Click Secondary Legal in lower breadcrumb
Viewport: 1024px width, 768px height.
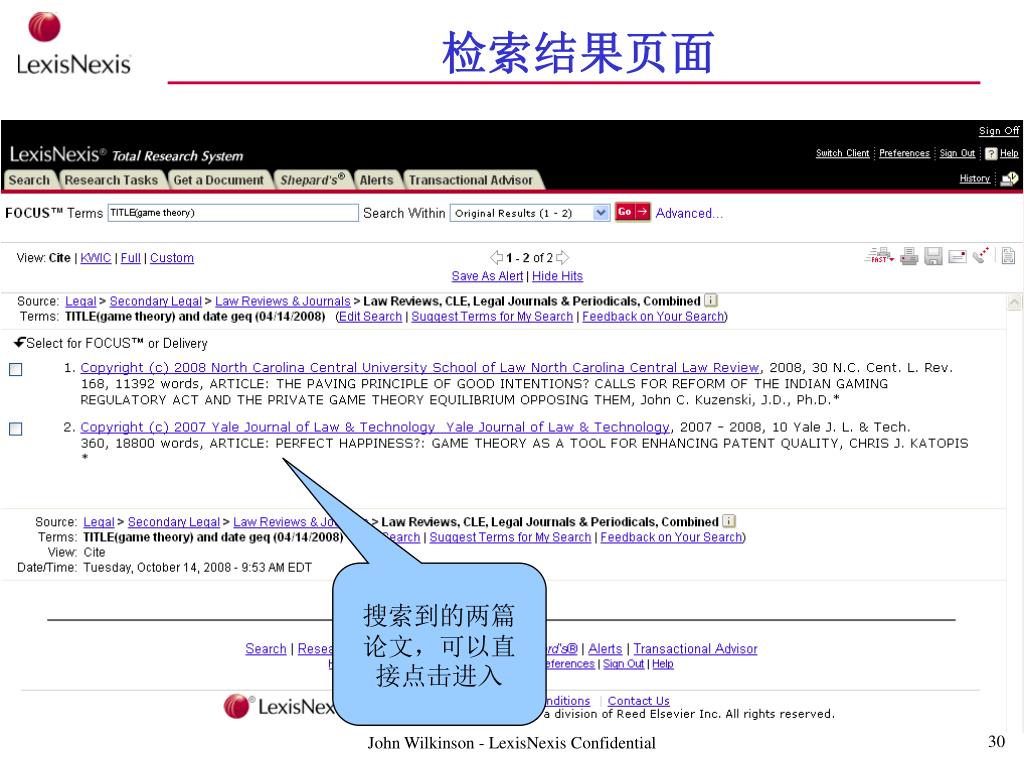tap(174, 522)
